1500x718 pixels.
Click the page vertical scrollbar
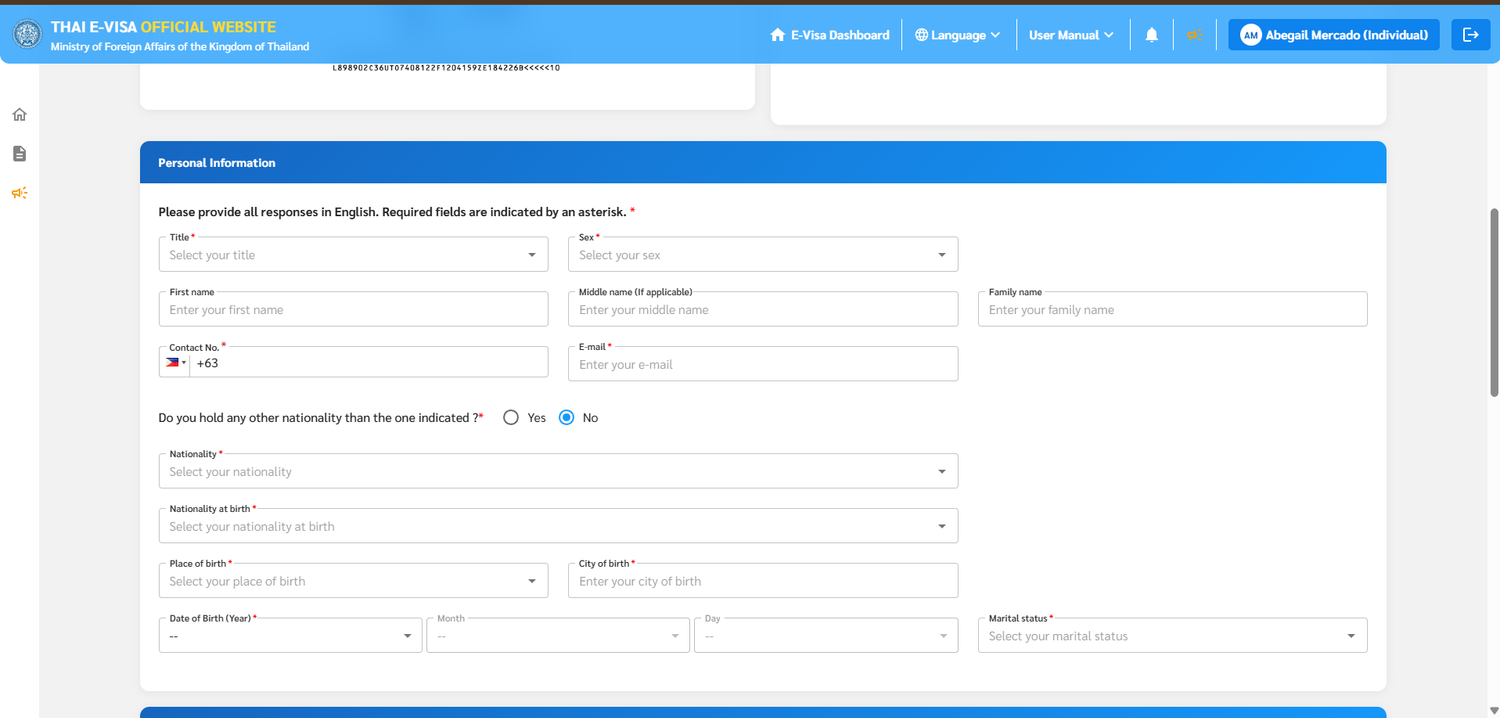(x=1494, y=302)
